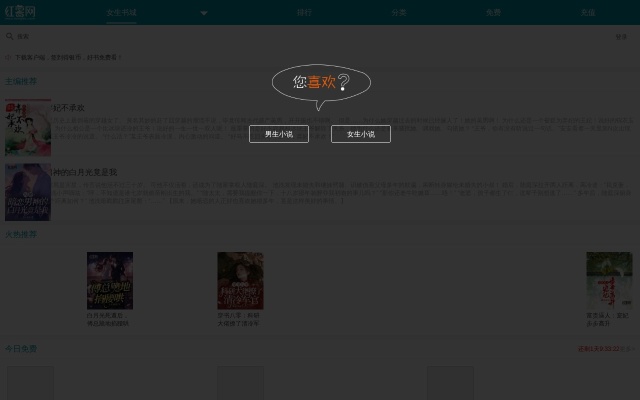640x400 pixels.
Task: Open book title 神的白月光竟是我
Action: (x=85, y=172)
